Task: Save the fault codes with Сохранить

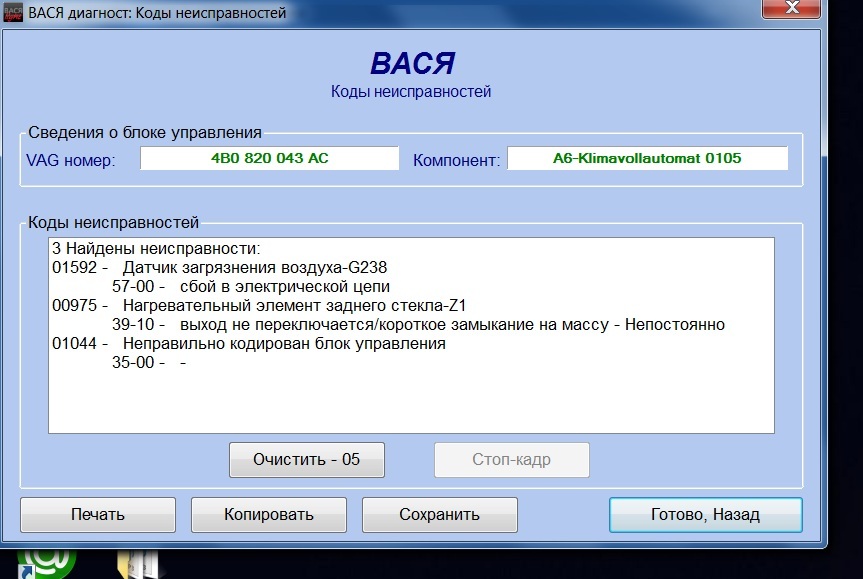Action: click(439, 515)
